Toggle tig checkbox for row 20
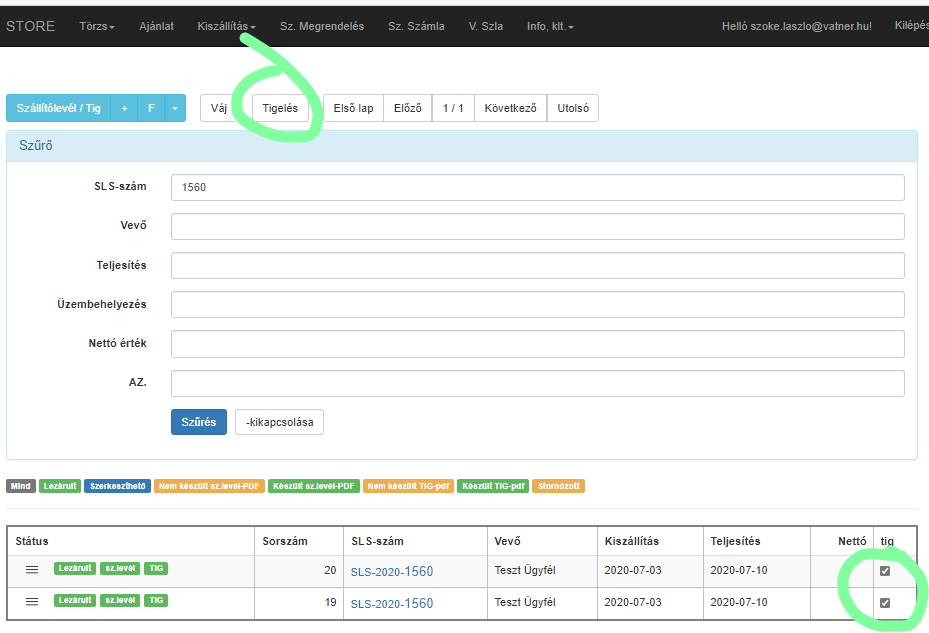The height and width of the screenshot is (633, 929). [885, 571]
